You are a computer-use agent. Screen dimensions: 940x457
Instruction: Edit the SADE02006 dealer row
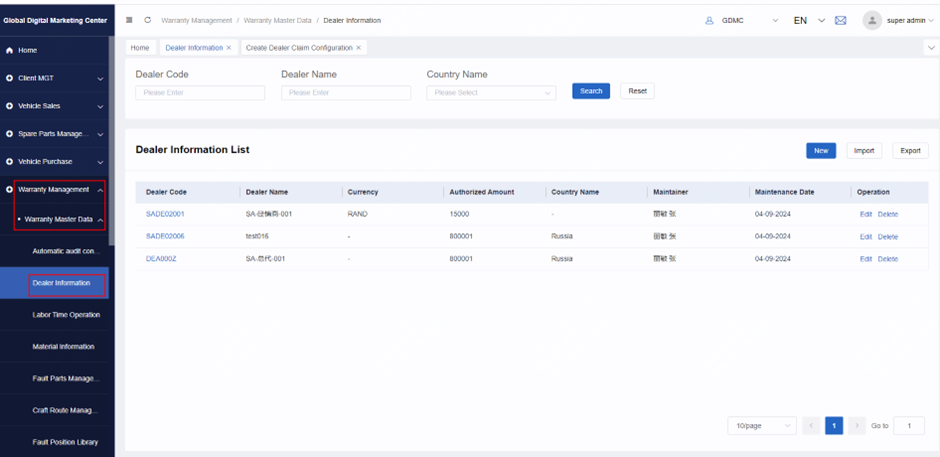866,237
